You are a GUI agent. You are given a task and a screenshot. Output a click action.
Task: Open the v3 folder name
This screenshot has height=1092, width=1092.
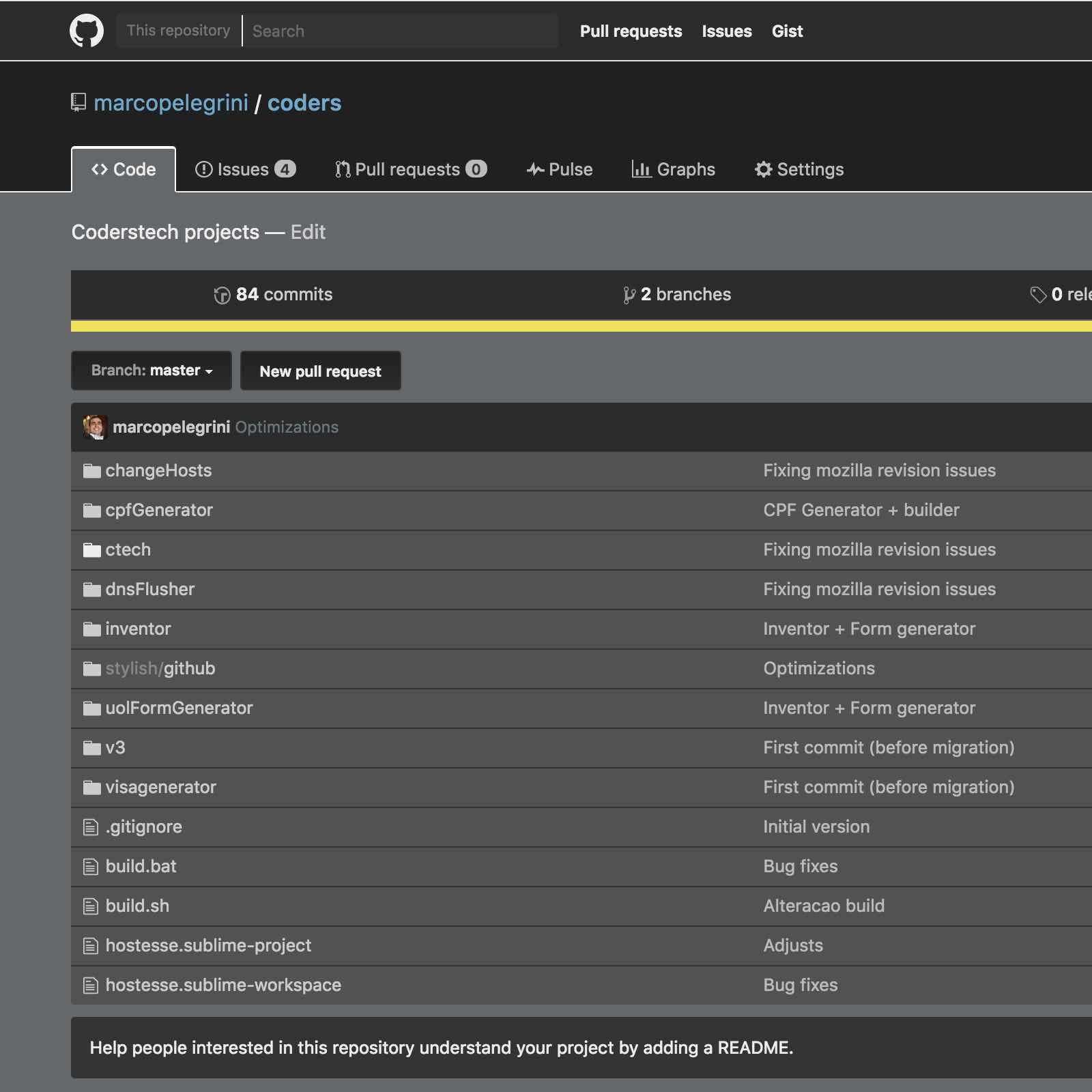(x=115, y=748)
